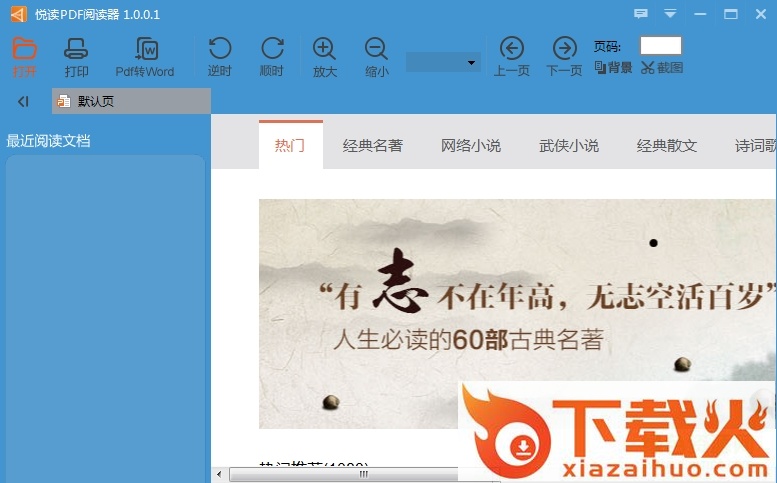Click the horizontal scrollbar left arrow
The height and width of the screenshot is (483, 777).
pyautogui.click(x=220, y=474)
